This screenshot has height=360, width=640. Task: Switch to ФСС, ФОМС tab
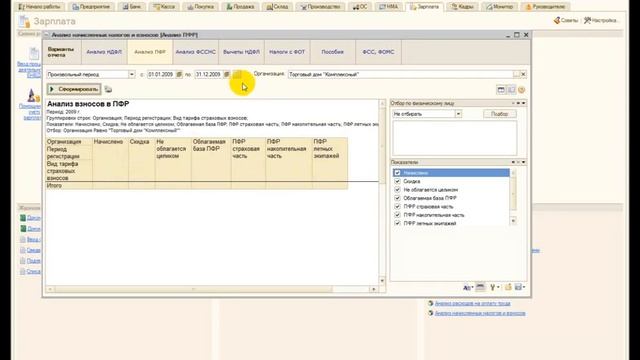378,52
